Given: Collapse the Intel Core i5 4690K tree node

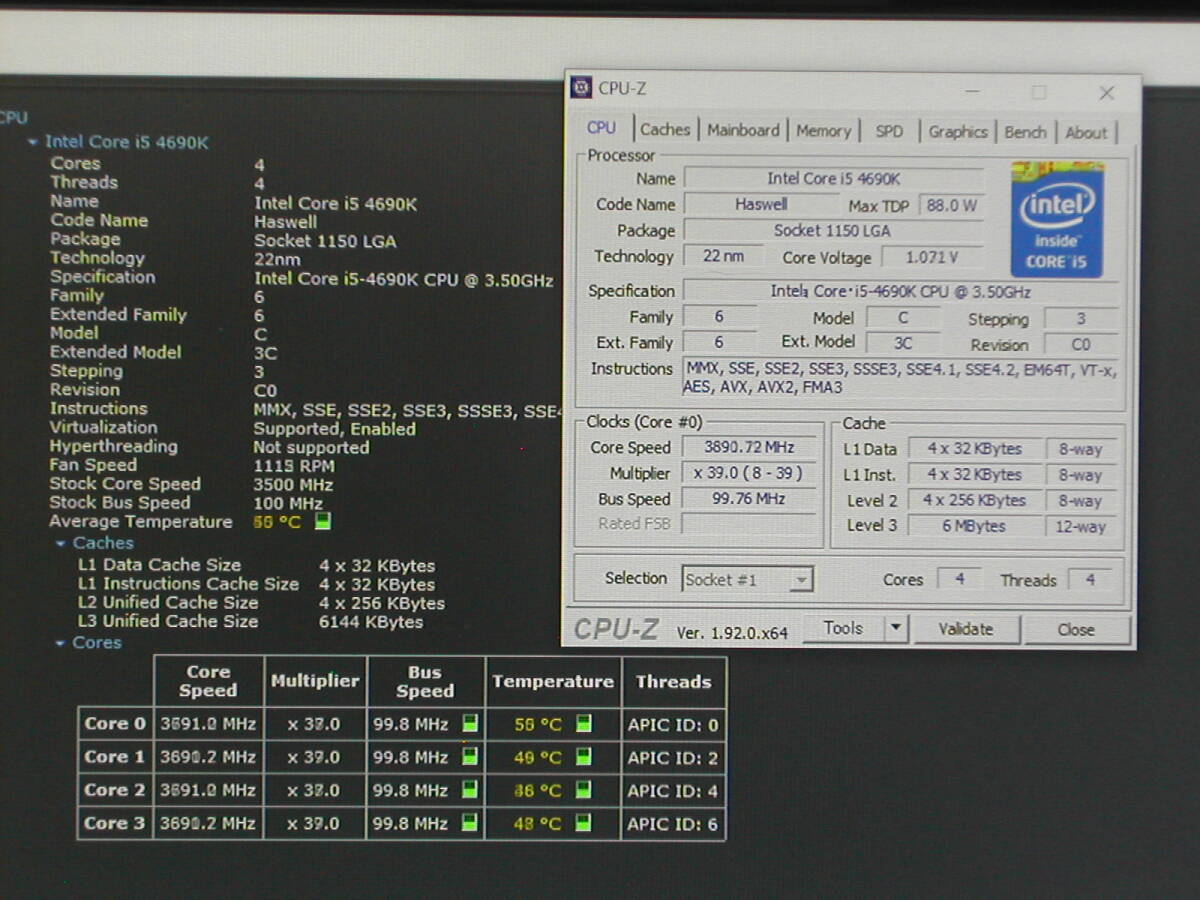Looking at the screenshot, I should (x=33, y=143).
